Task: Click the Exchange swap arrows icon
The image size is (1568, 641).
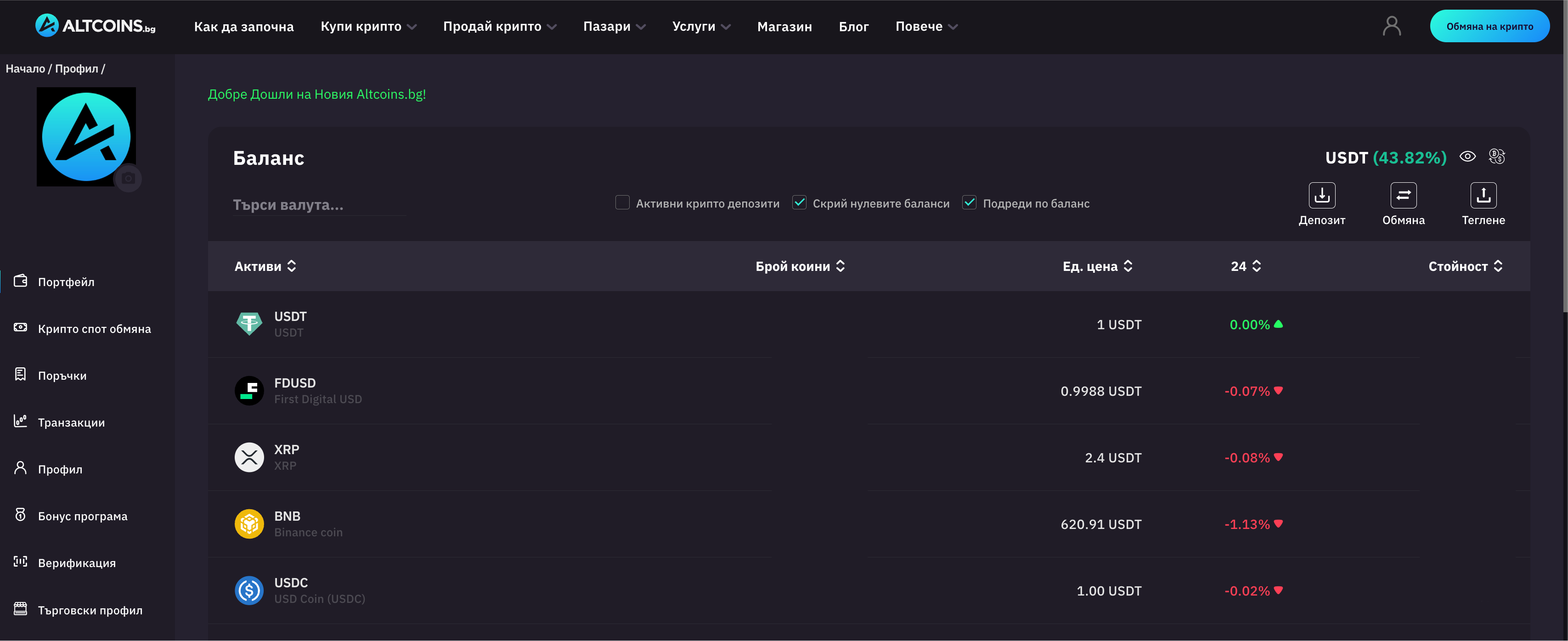Action: (1403, 196)
